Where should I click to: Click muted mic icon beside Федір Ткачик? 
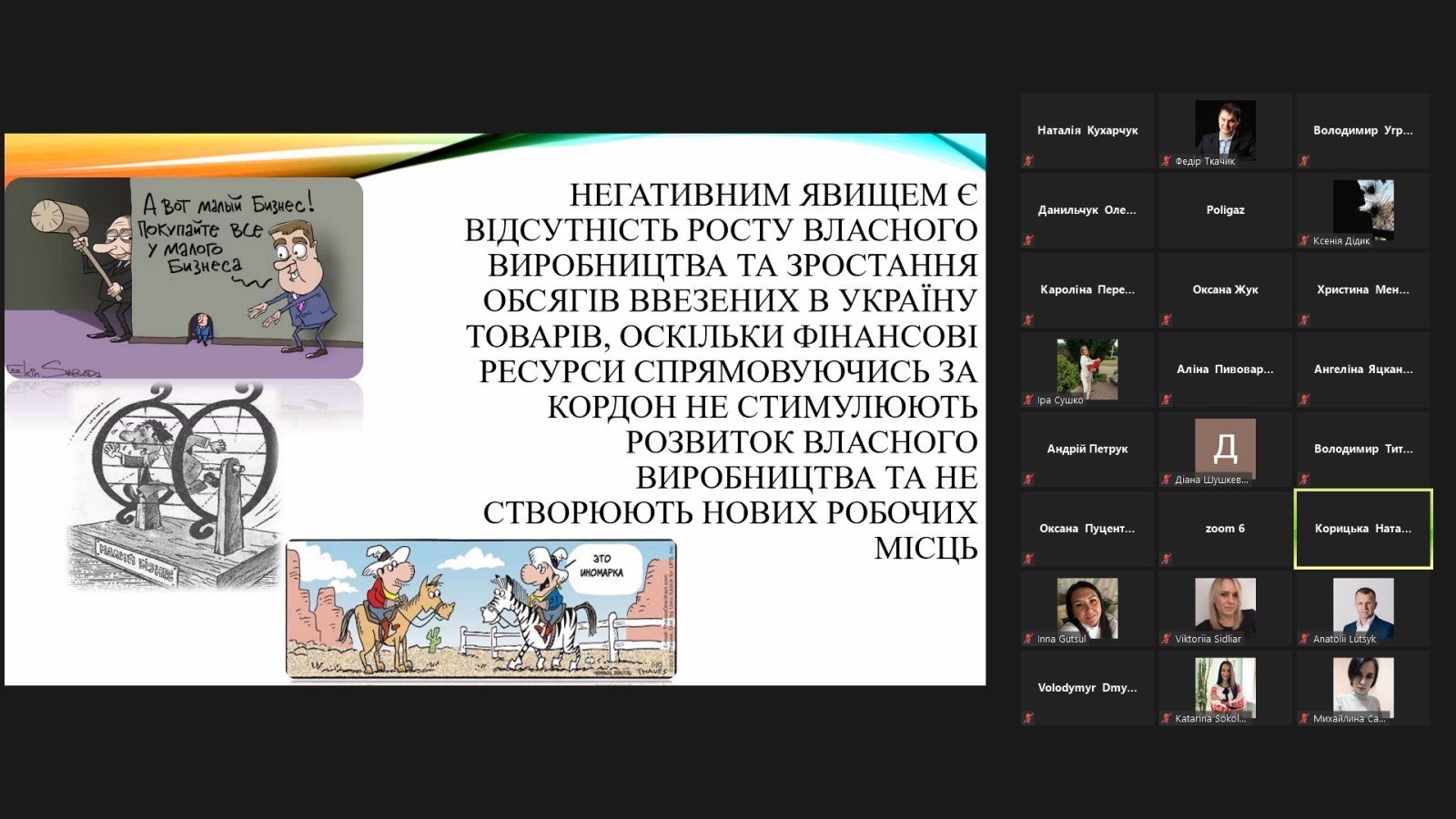1166,161
